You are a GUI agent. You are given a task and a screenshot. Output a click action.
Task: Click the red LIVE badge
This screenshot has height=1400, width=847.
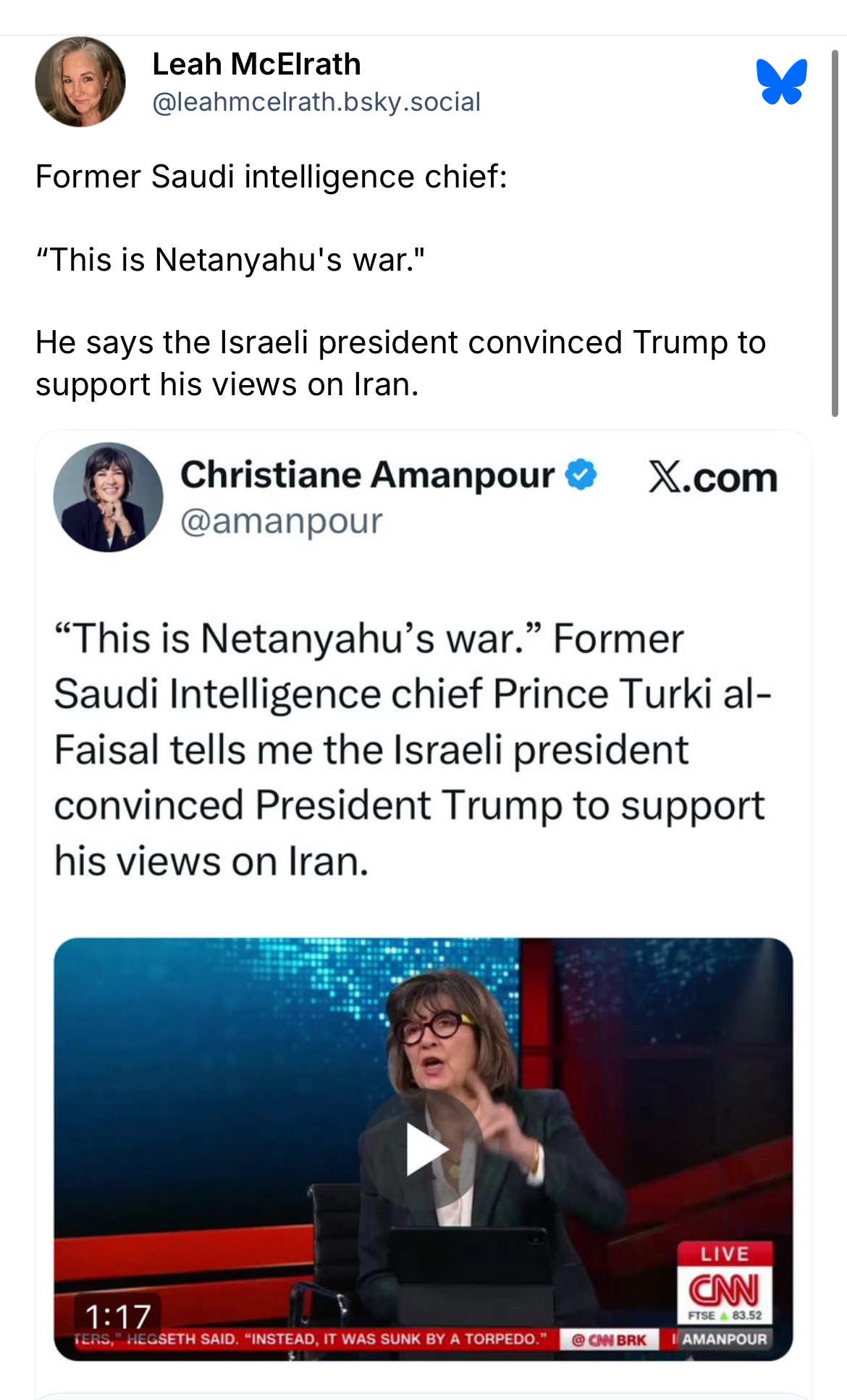(725, 1254)
